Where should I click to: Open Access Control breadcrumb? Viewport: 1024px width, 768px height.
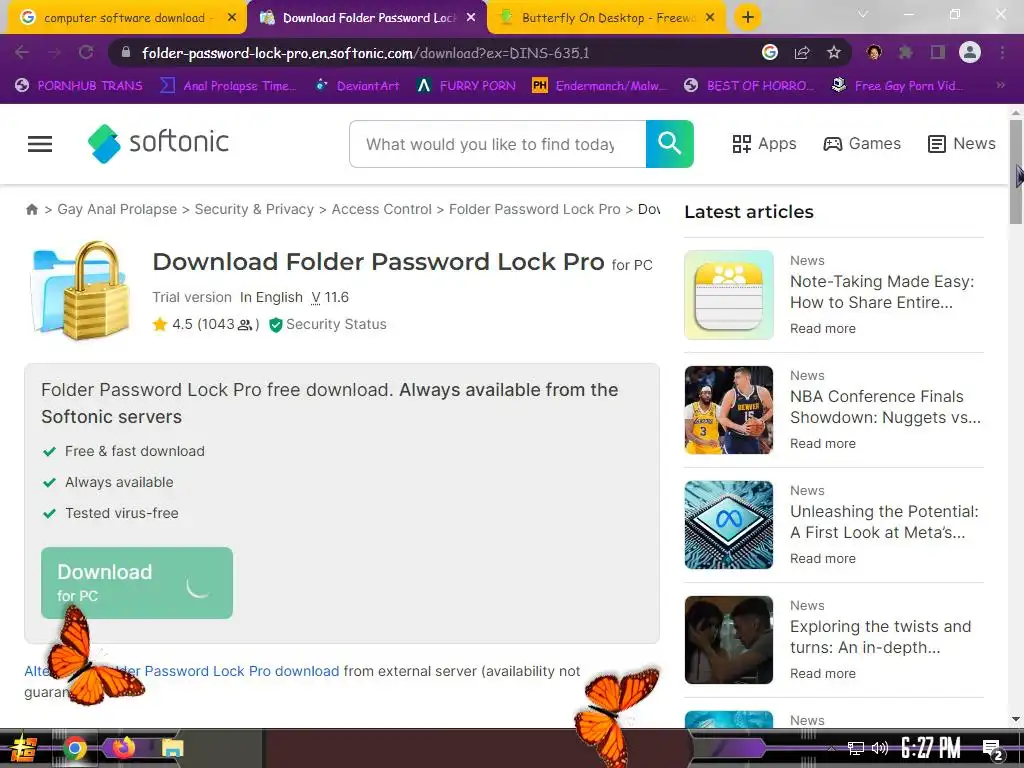click(x=381, y=210)
